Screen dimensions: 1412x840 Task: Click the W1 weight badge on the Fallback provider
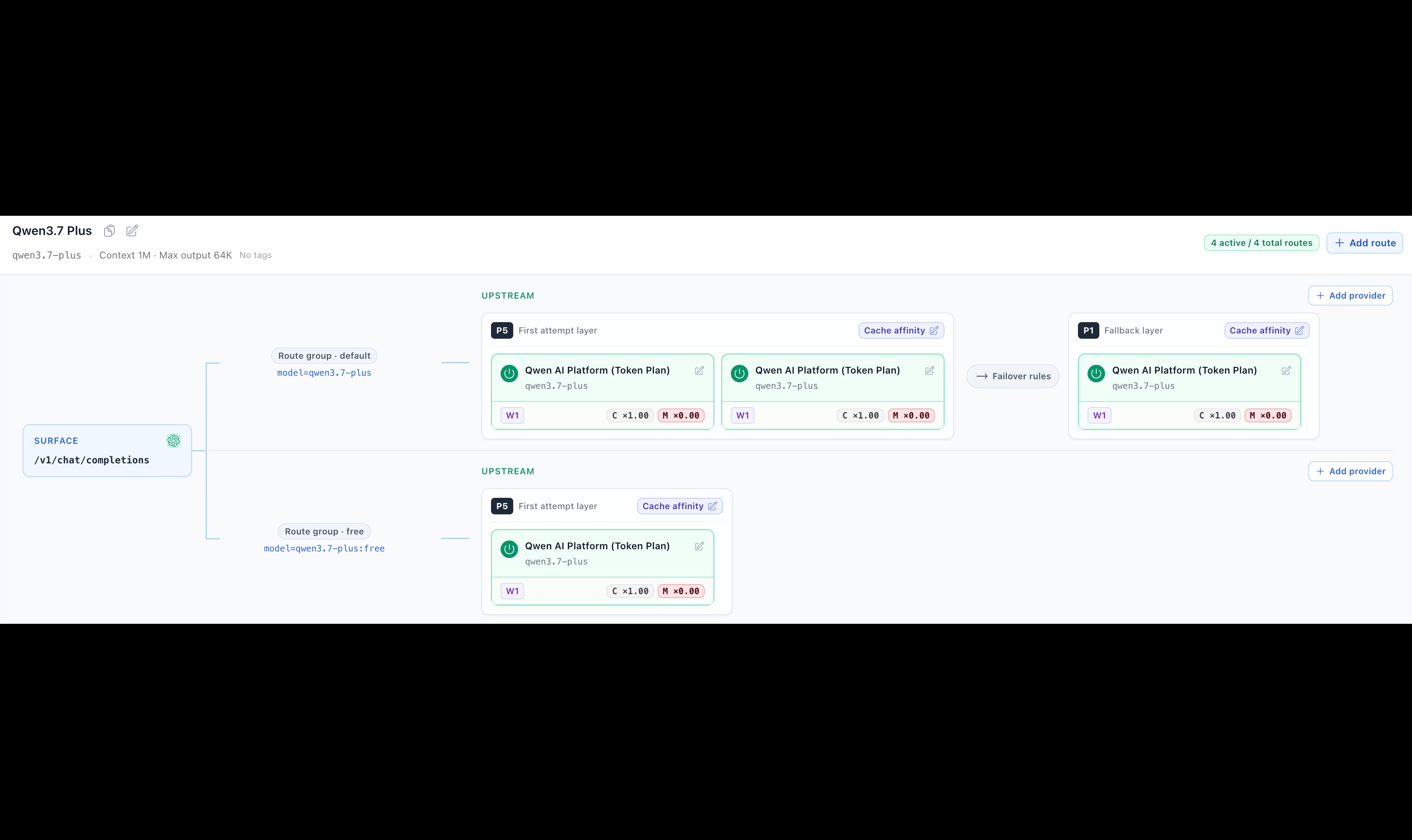click(1099, 415)
